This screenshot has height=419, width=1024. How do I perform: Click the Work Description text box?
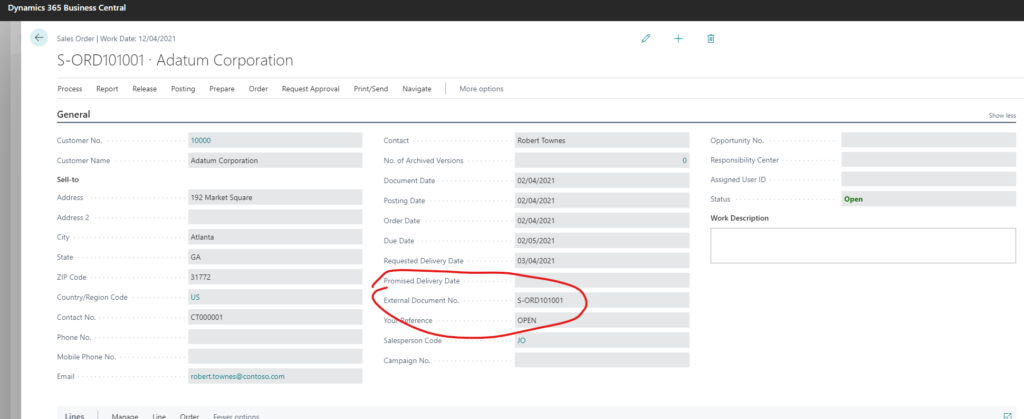(864, 245)
